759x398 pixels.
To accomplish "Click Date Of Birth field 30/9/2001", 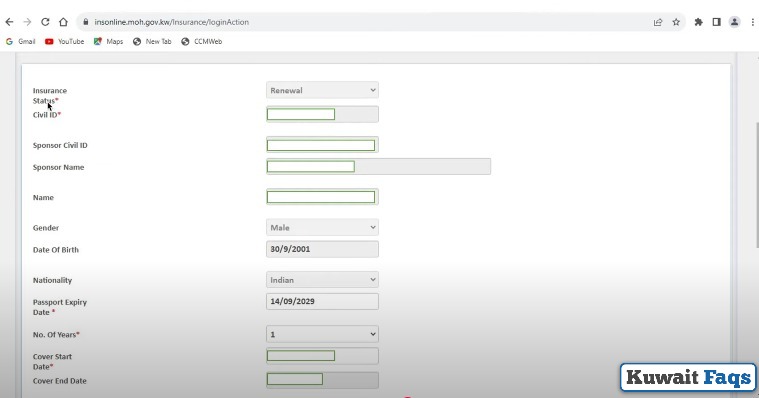I will [x=322, y=249].
